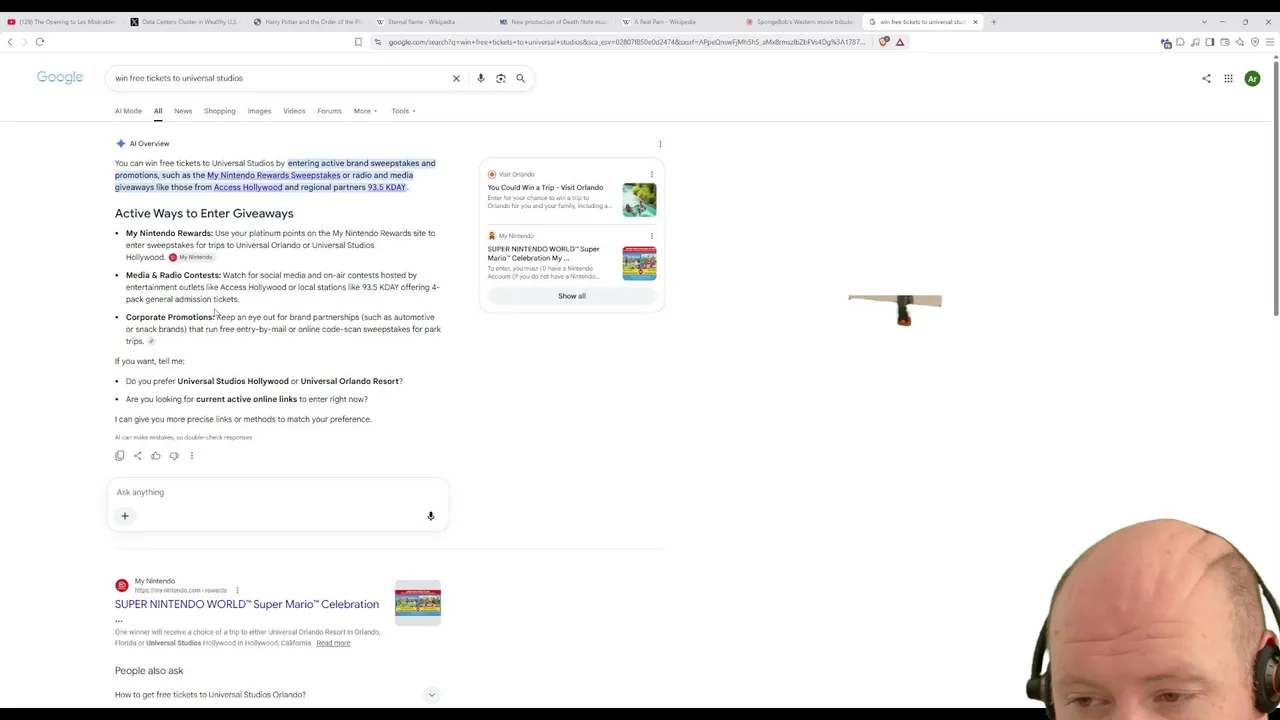Click the 'AI Overview' heading label
This screenshot has width=1280, height=720.
(149, 144)
